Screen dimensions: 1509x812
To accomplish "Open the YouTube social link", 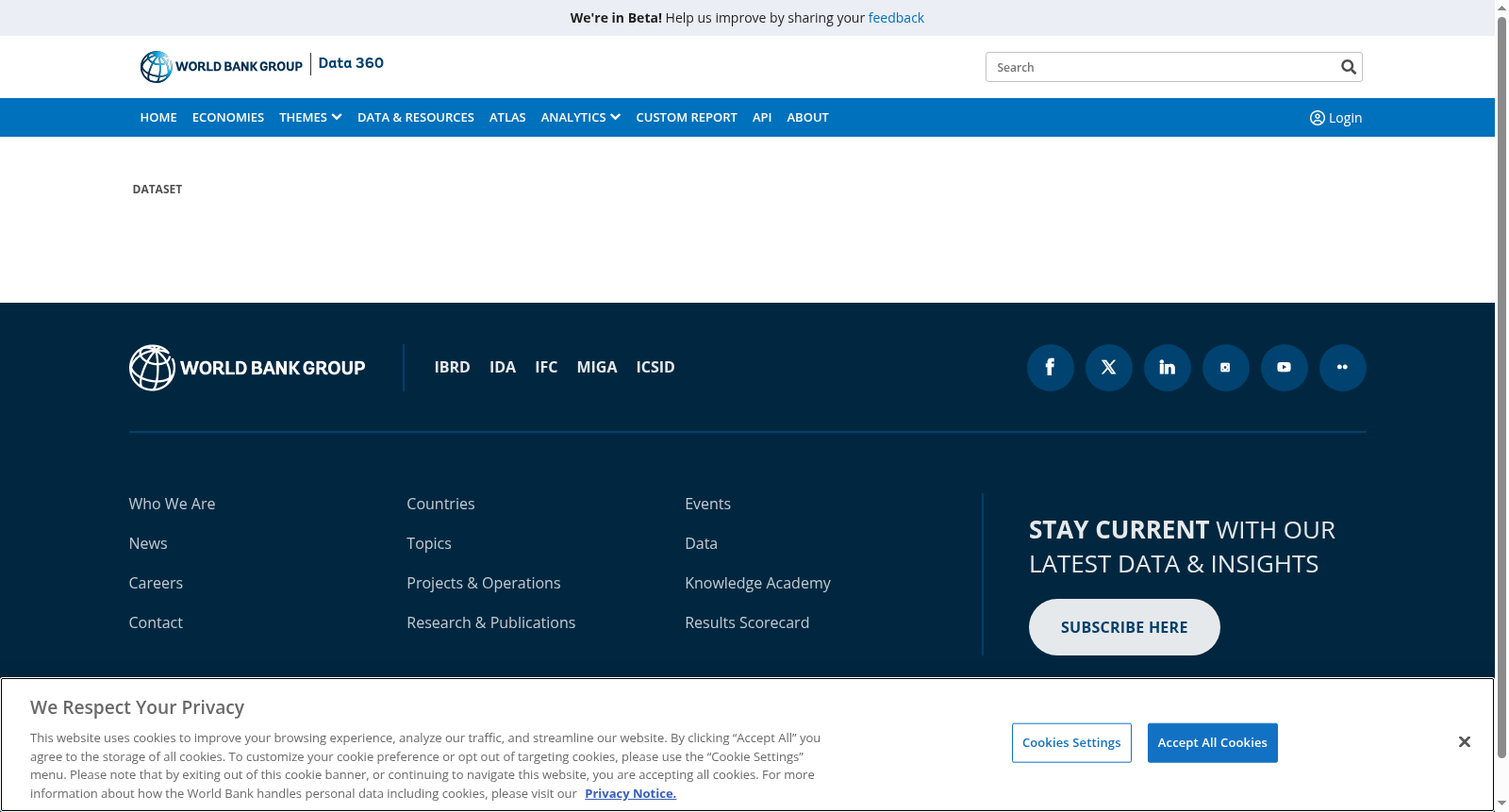I will pyautogui.click(x=1285, y=368).
